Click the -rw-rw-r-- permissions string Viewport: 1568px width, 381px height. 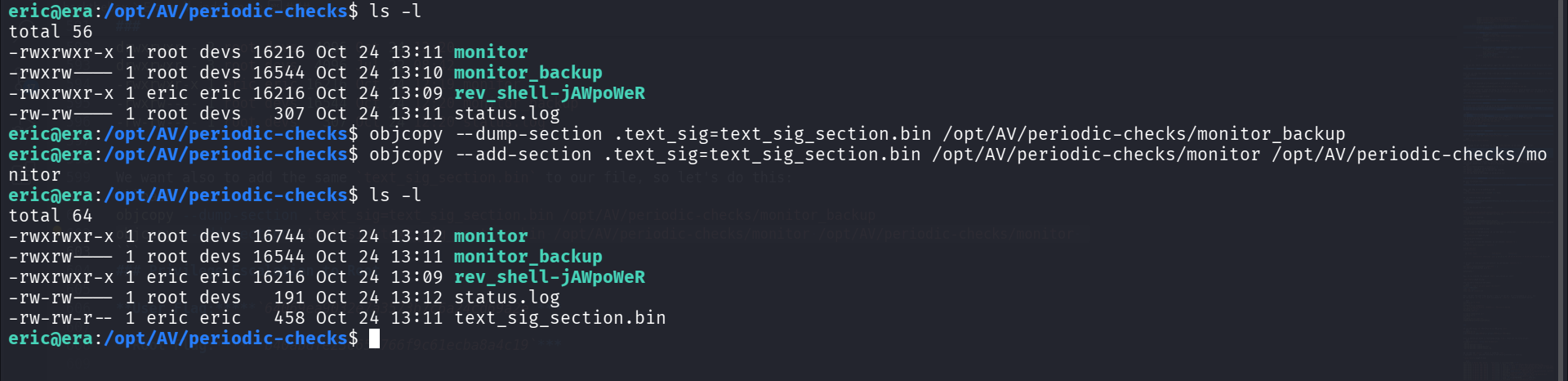pos(60,318)
